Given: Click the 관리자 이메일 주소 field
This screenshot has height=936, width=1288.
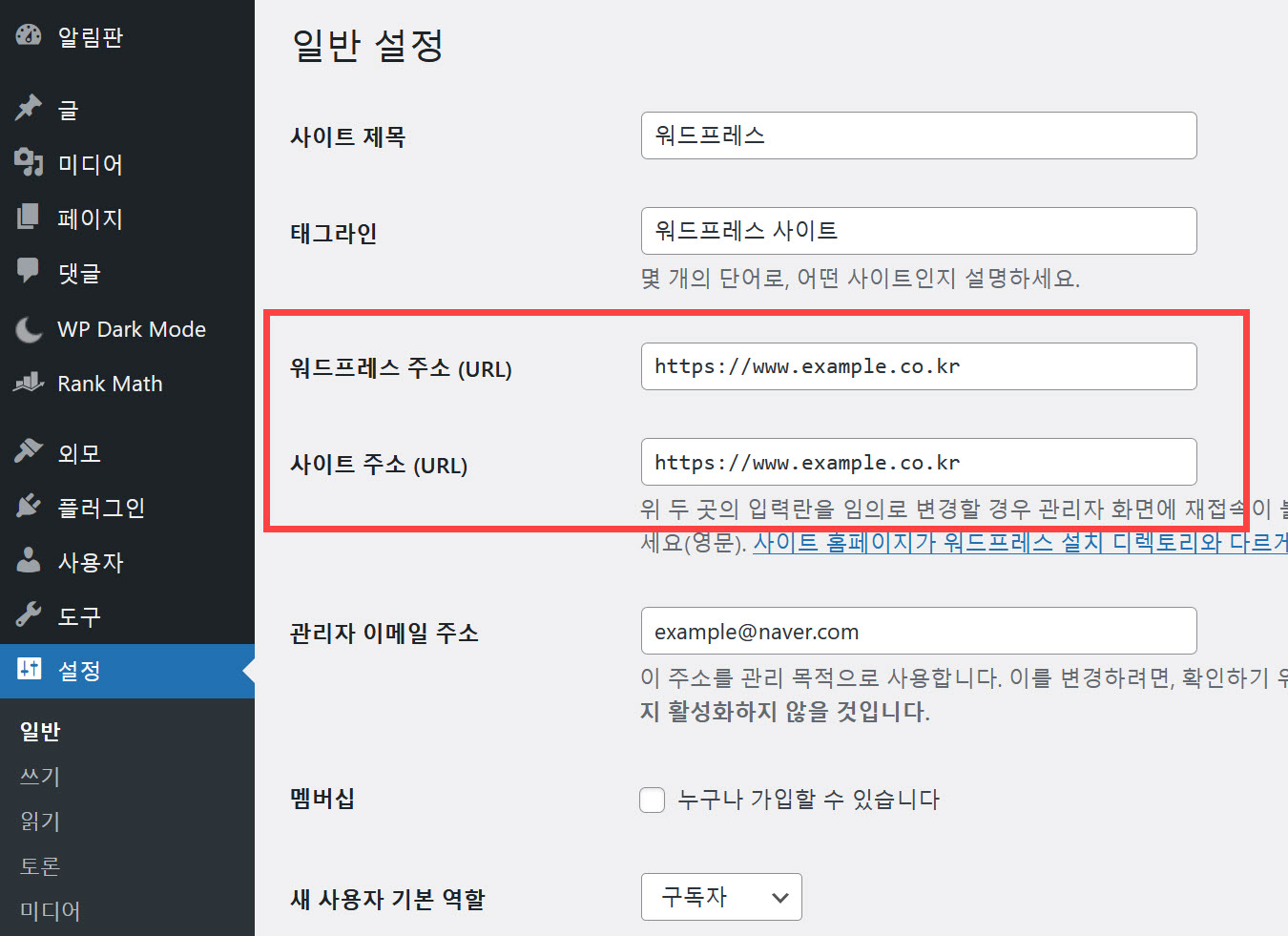Looking at the screenshot, I should click(919, 631).
